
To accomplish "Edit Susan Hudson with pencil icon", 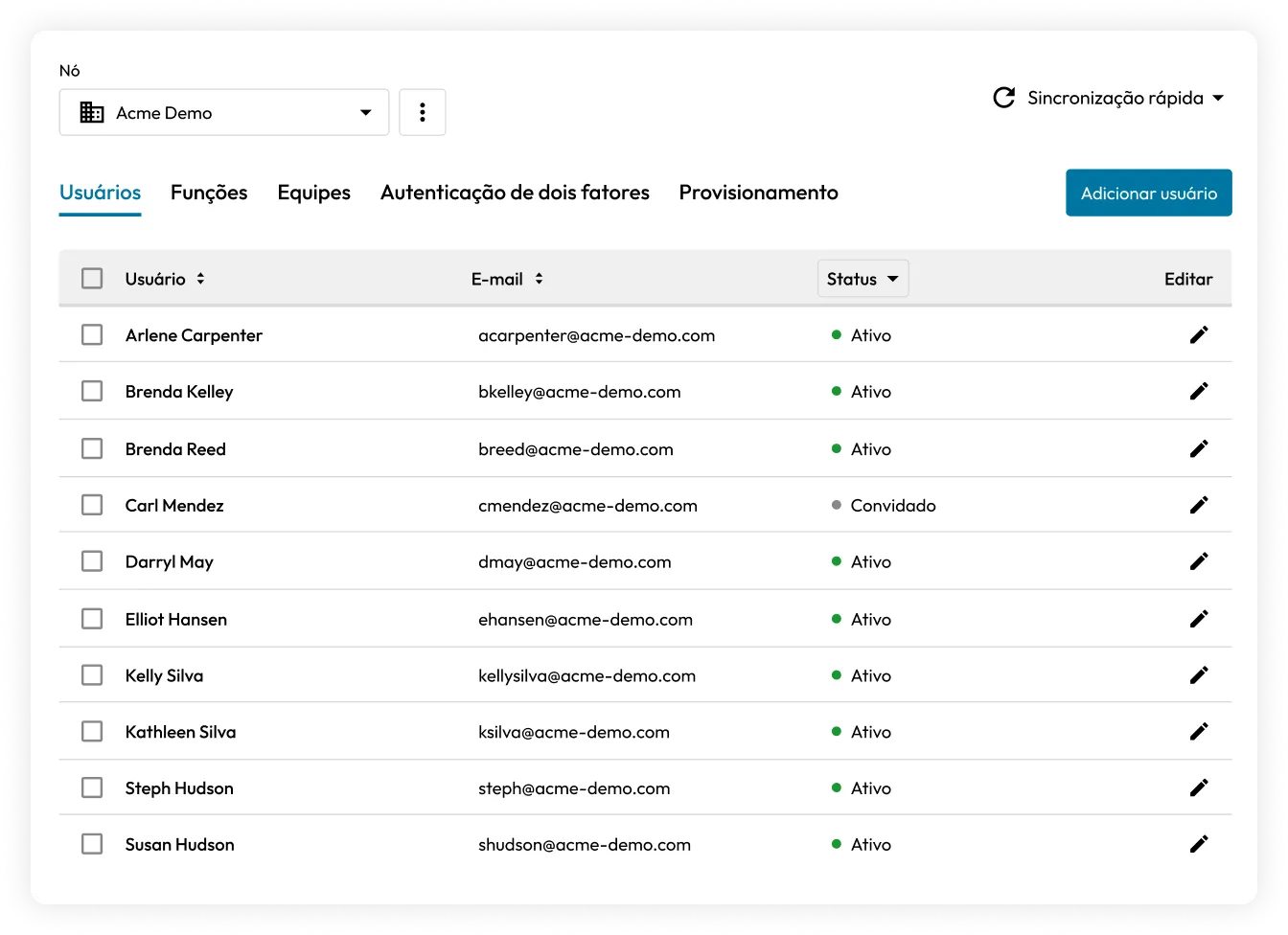I will click(x=1199, y=844).
